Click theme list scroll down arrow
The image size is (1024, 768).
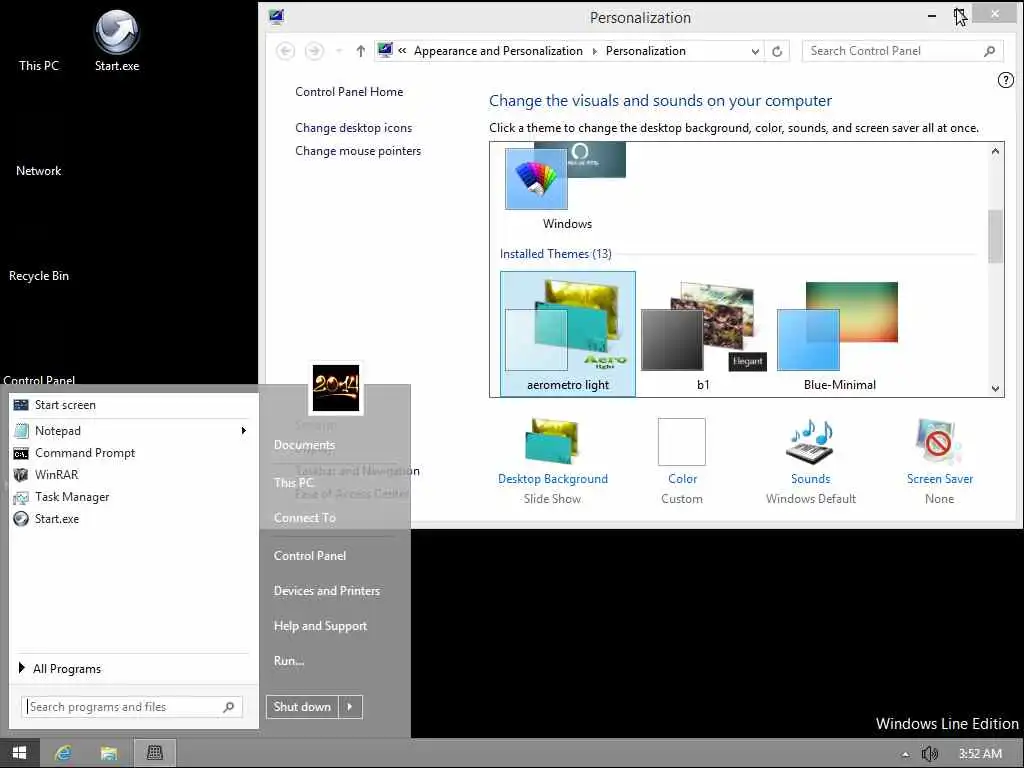[x=995, y=388]
